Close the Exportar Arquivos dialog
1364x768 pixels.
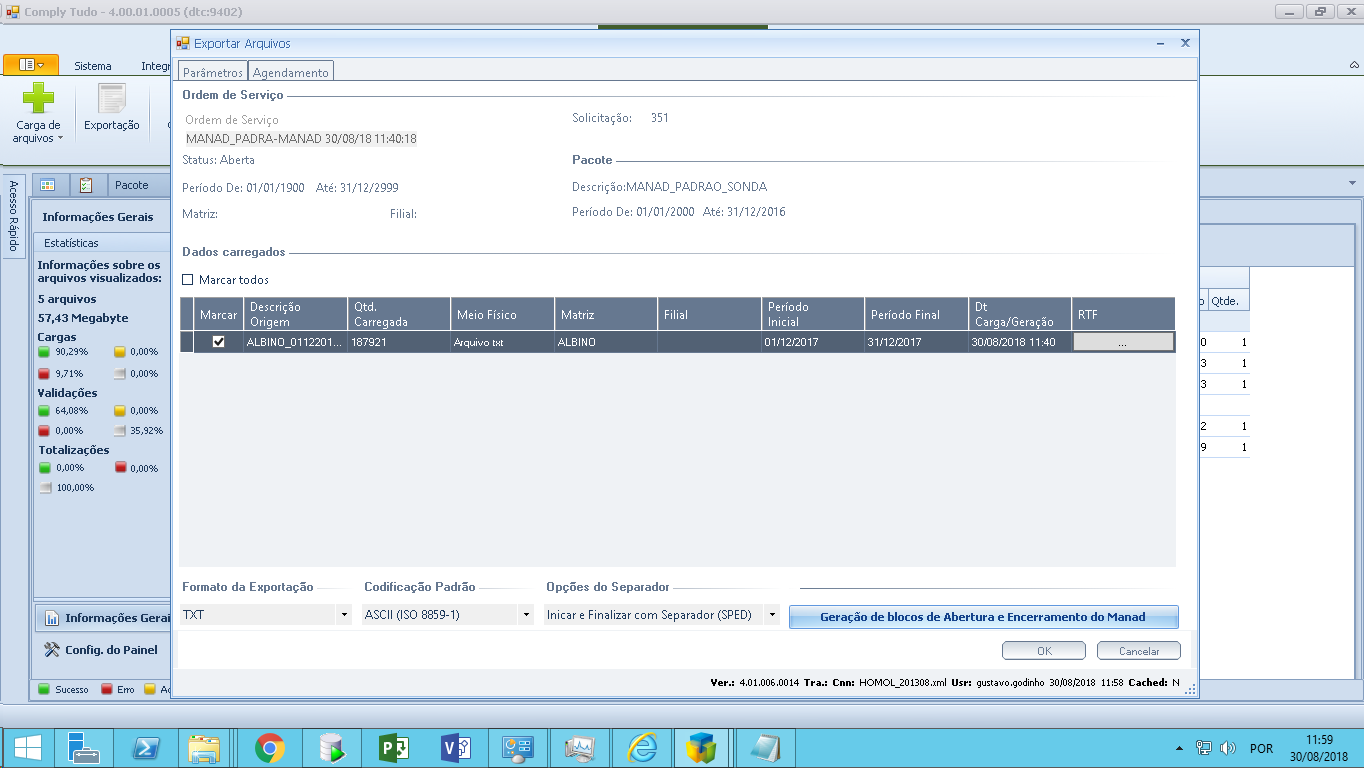coord(1185,43)
